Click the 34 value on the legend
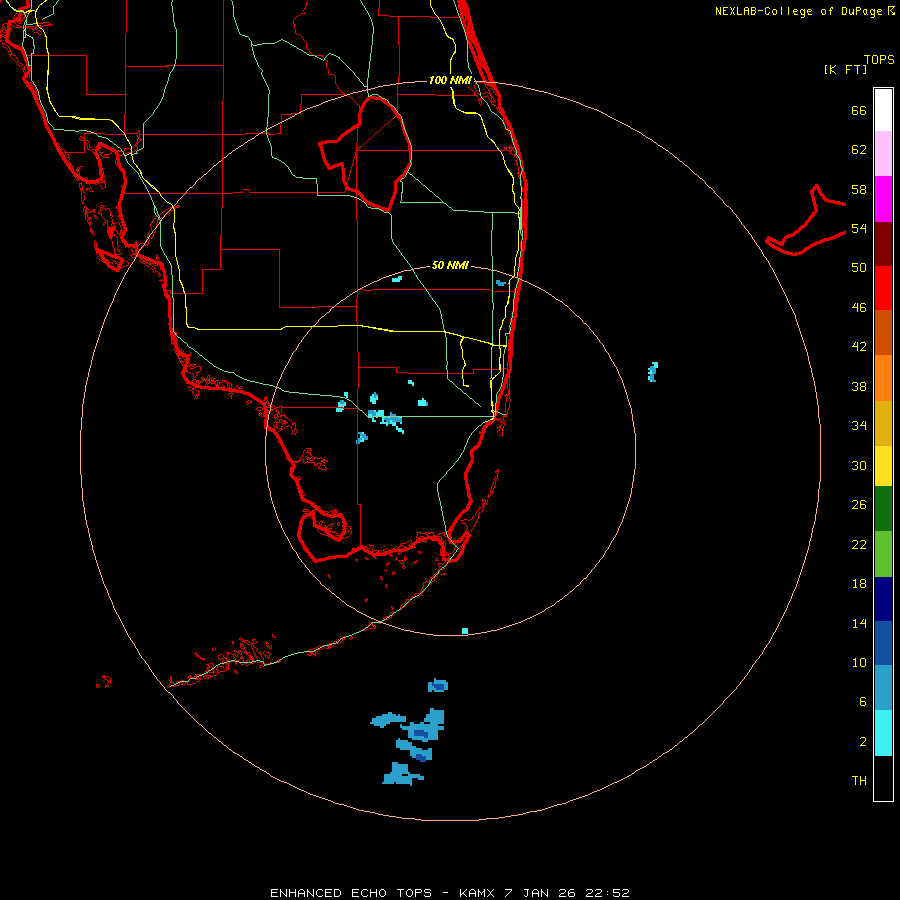The image size is (900, 900). [859, 426]
